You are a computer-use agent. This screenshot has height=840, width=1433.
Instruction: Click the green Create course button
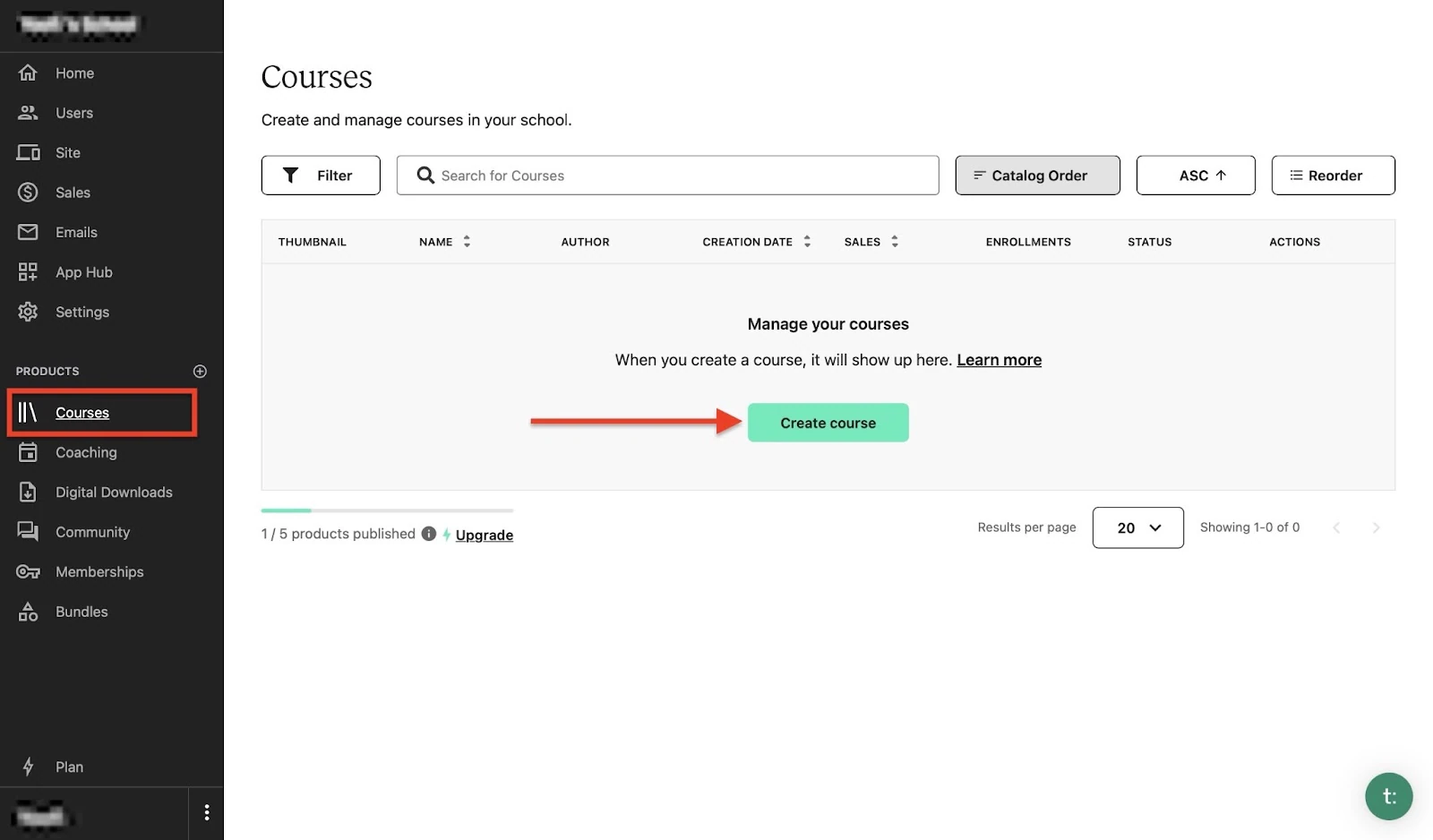point(828,423)
